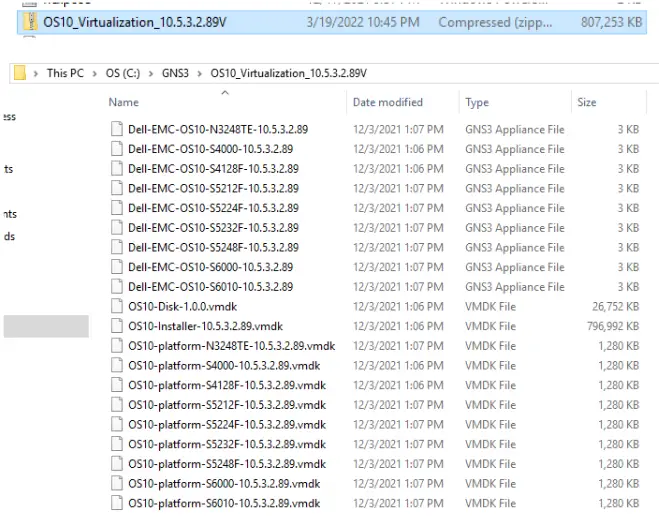Image resolution: width=659 pixels, height=517 pixels.
Task: Select file name OS10-Disk-1.0.0.vmdk
Action: tap(182, 306)
